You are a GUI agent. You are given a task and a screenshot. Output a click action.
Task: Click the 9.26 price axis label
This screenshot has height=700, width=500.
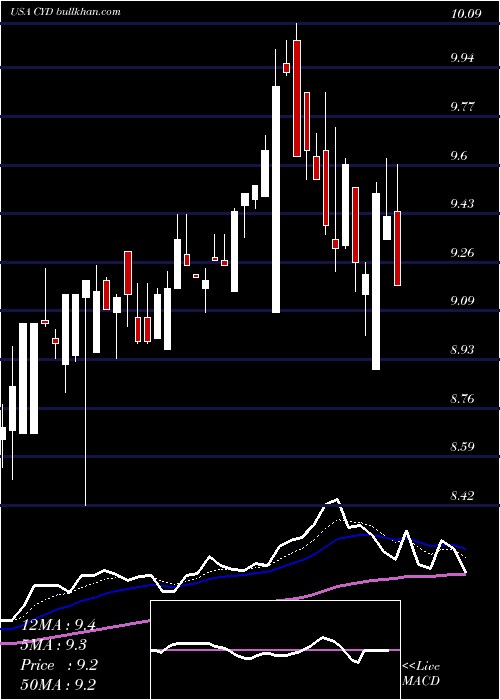tap(462, 253)
